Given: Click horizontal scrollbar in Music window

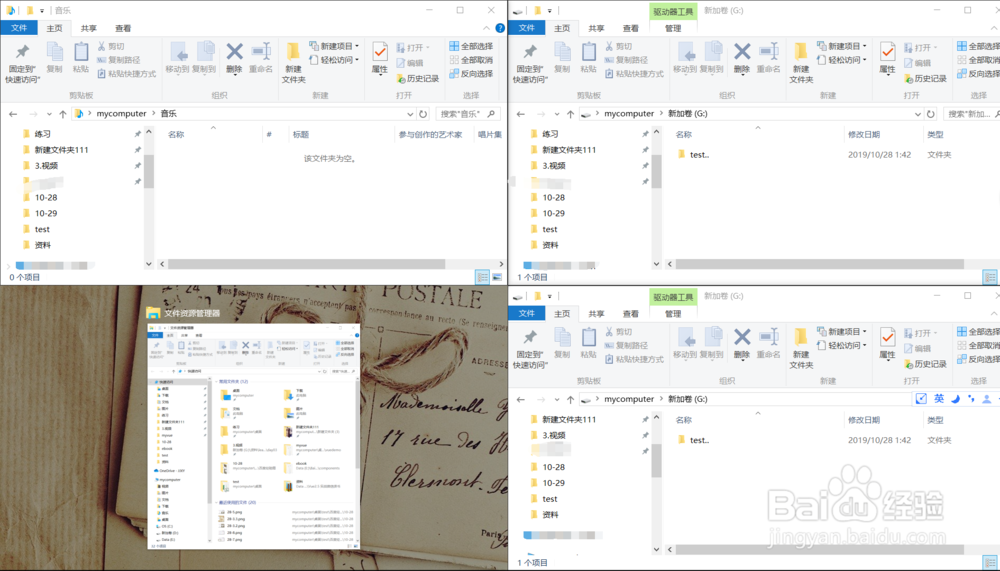Looking at the screenshot, I should coord(306,263).
